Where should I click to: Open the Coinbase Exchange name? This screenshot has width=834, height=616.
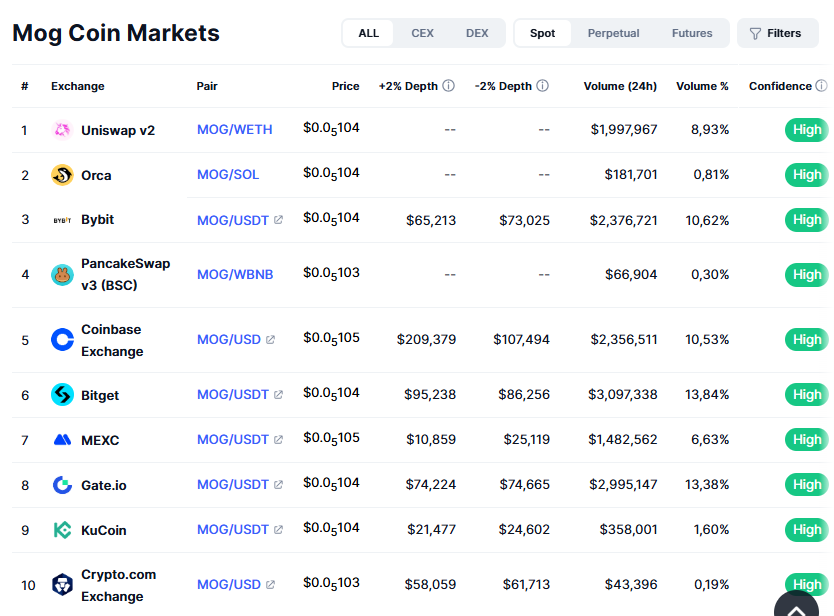tap(112, 340)
